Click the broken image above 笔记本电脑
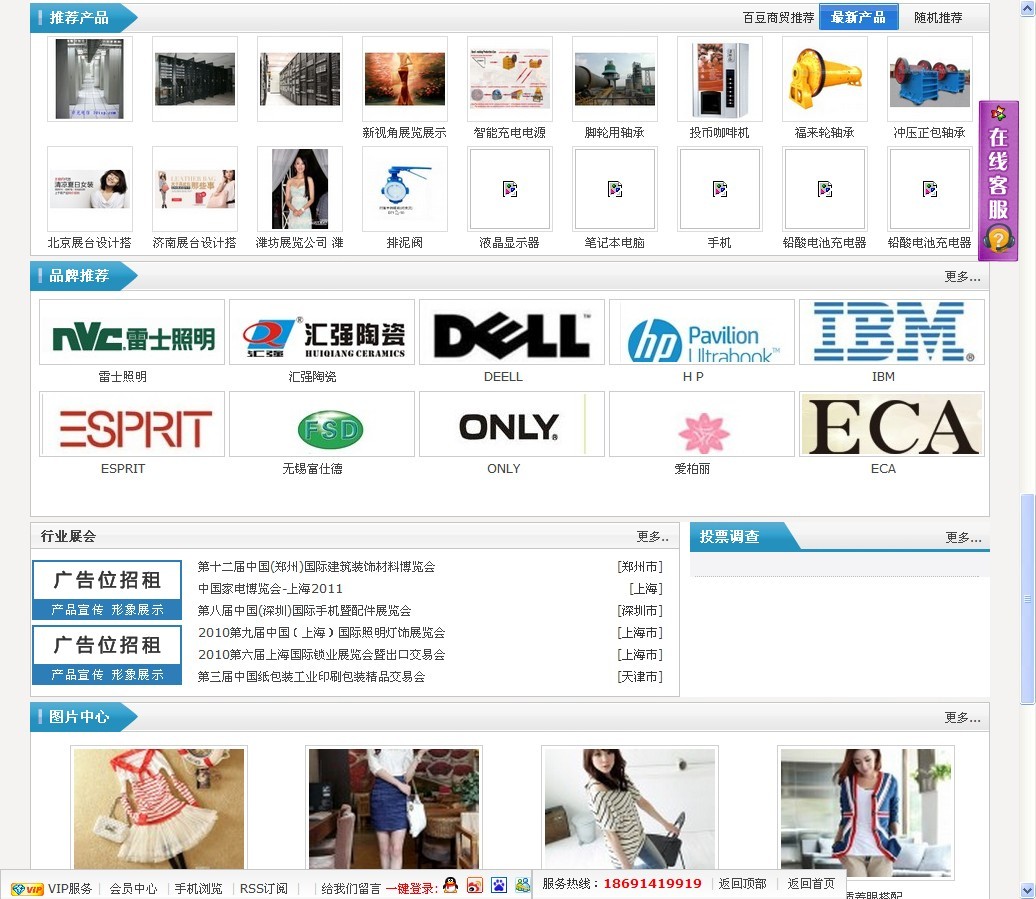 click(614, 189)
